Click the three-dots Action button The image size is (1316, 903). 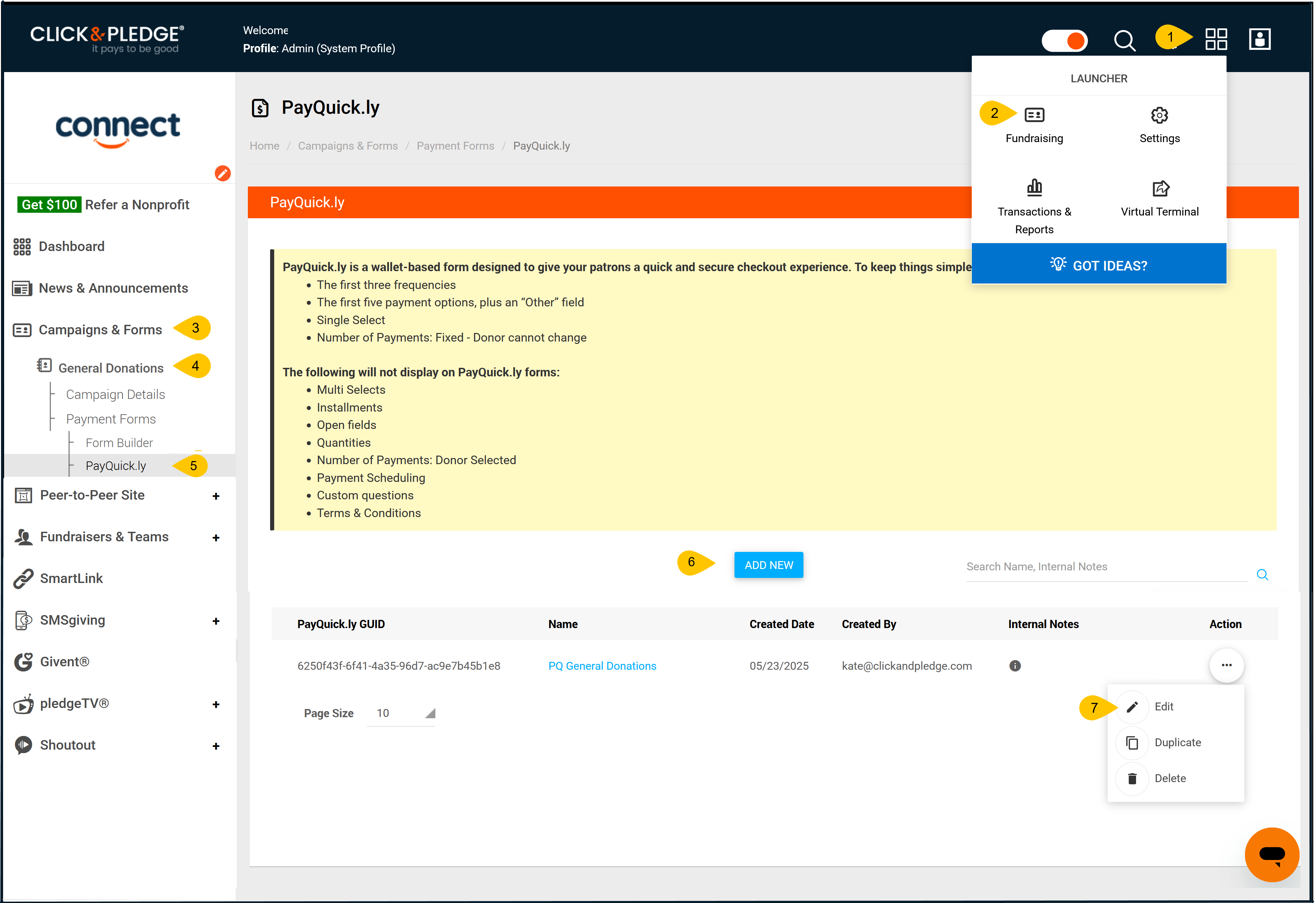1226,665
